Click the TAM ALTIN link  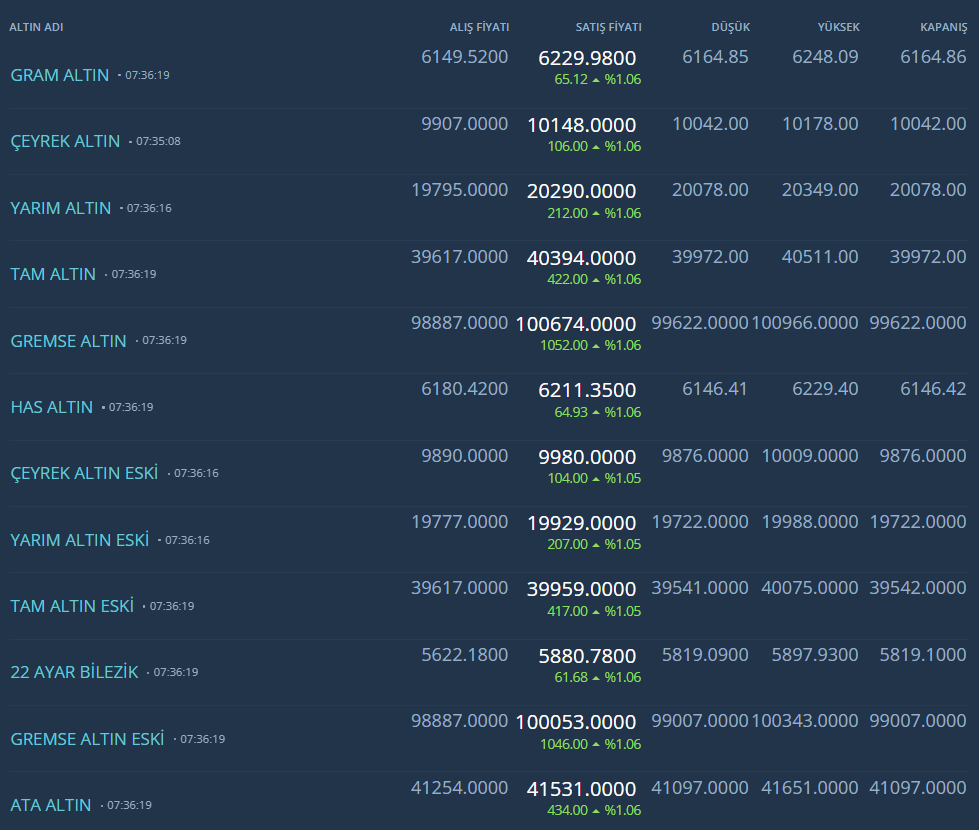(x=53, y=274)
